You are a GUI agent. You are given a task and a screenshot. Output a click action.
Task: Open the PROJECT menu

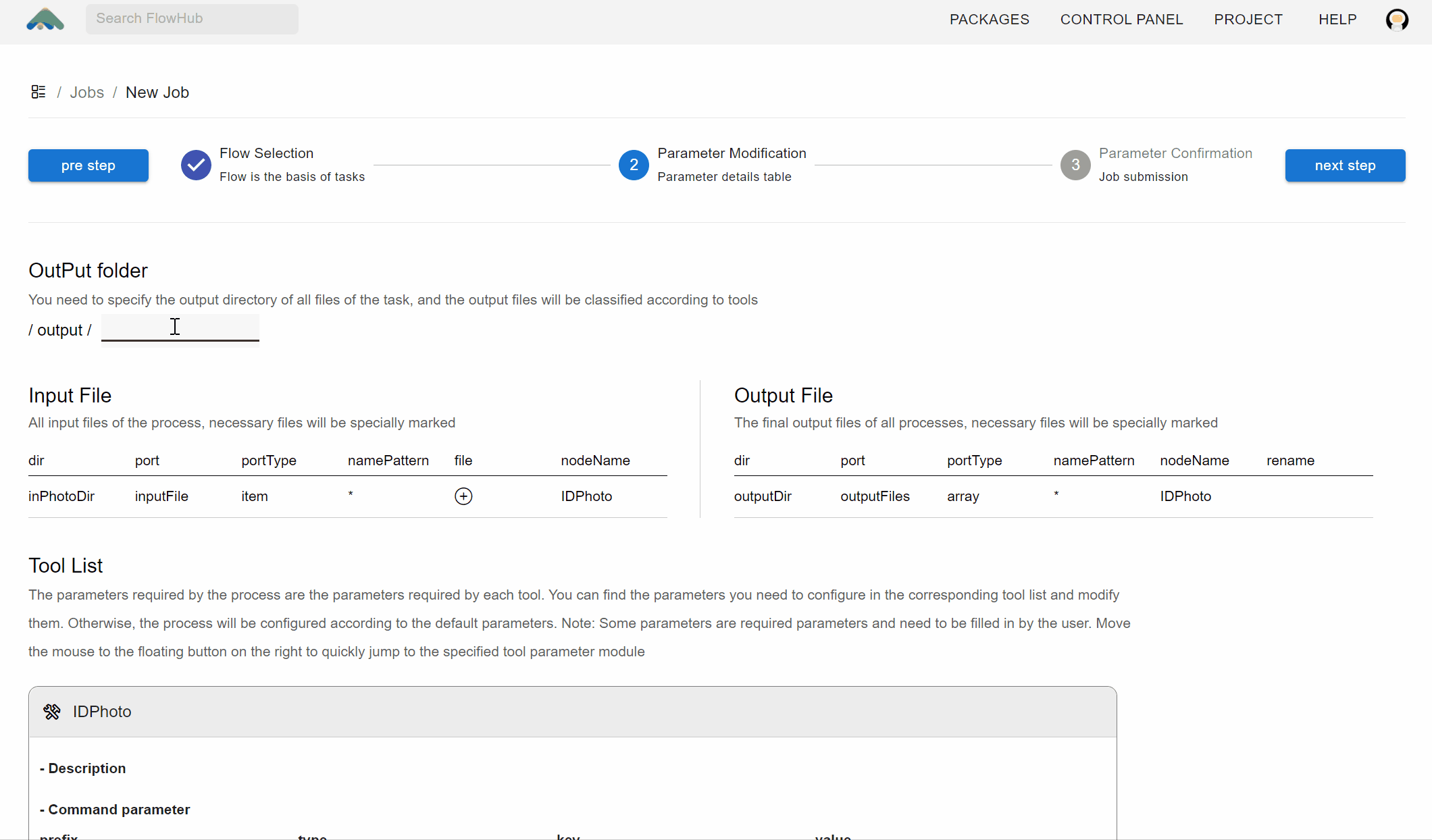[1248, 20]
